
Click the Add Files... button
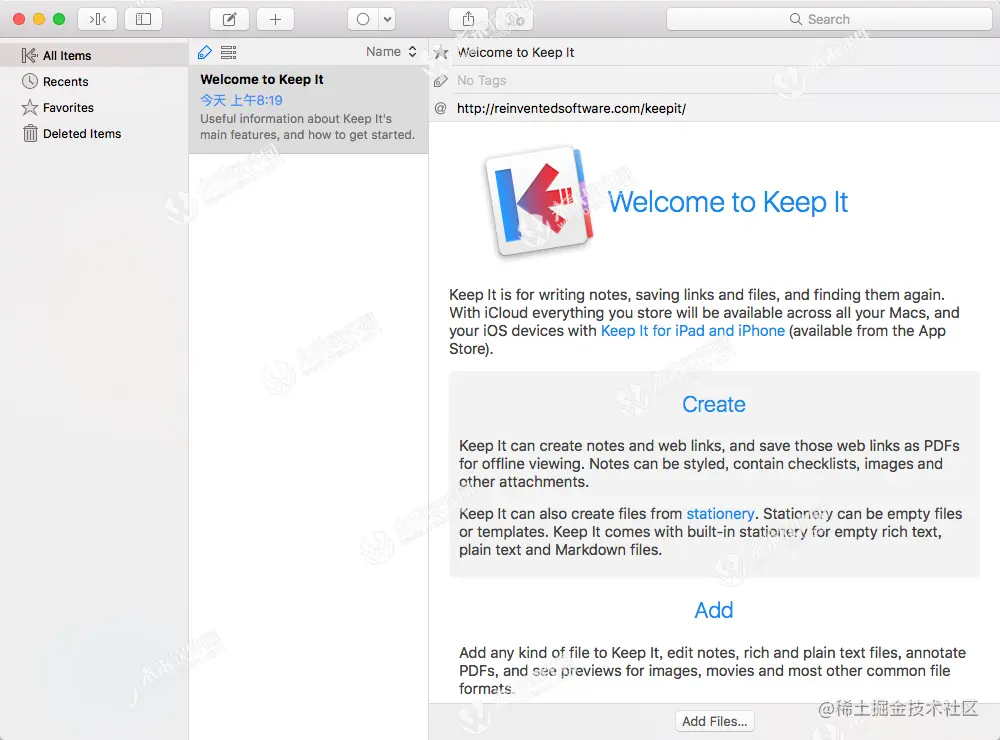tap(714, 722)
